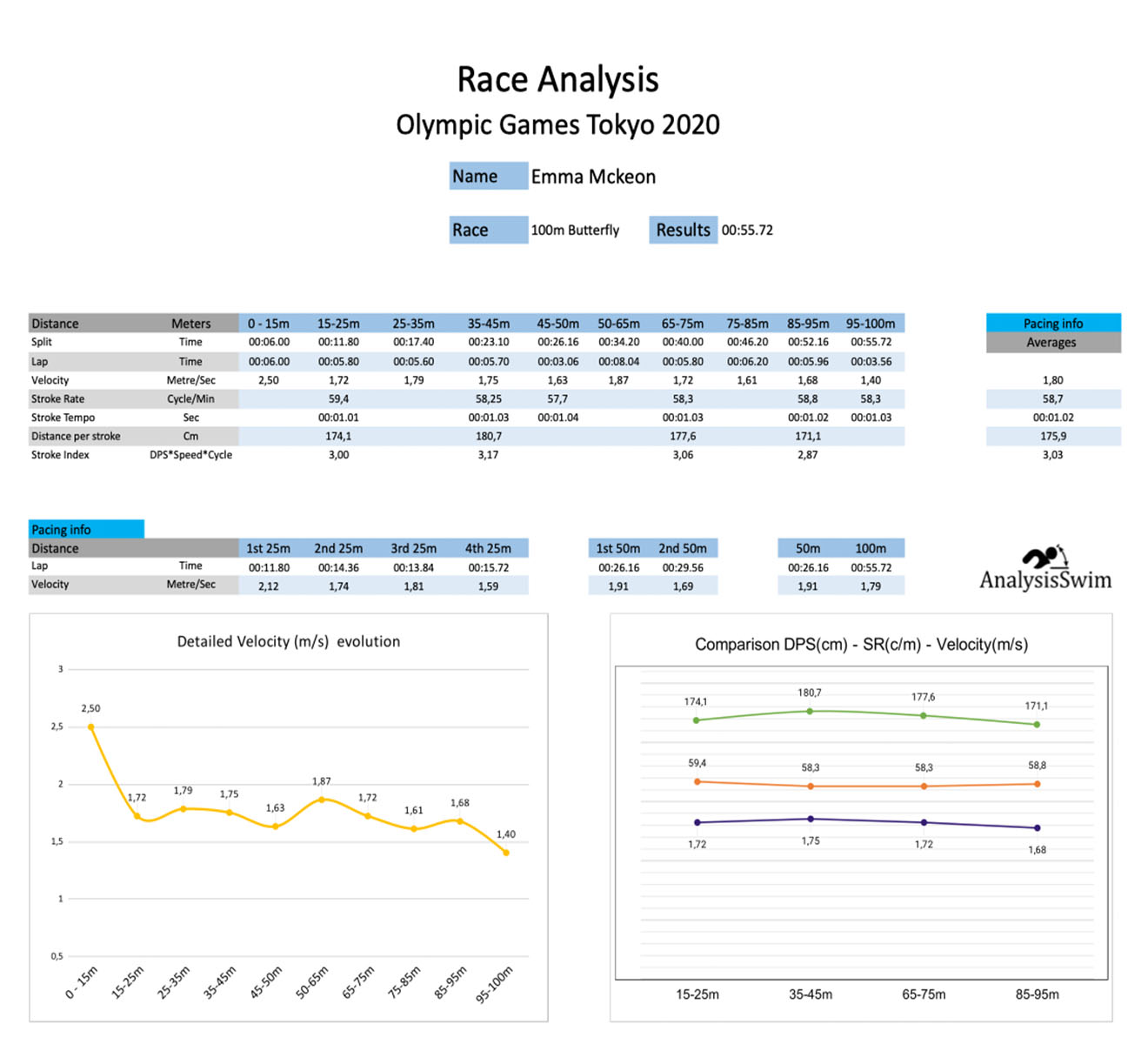Select the 1,68 point on purple line
The width and height of the screenshot is (1148, 1044).
[x=1037, y=827]
